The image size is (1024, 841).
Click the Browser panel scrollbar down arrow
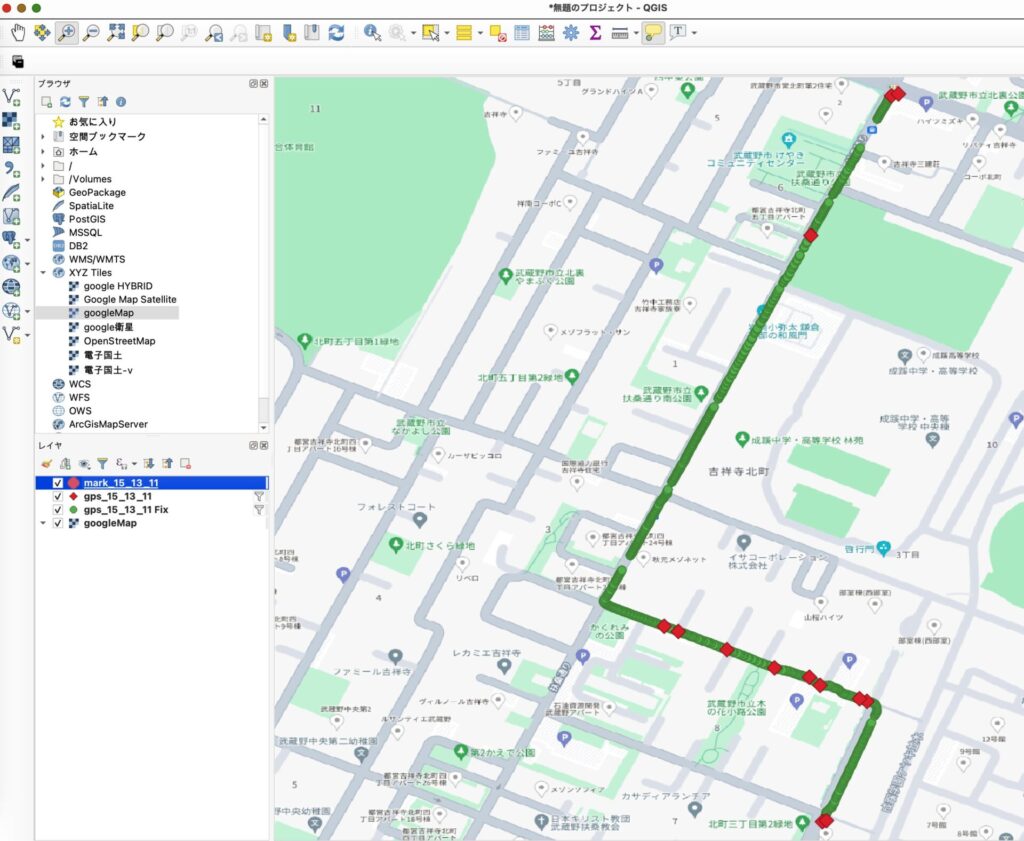[x=264, y=428]
